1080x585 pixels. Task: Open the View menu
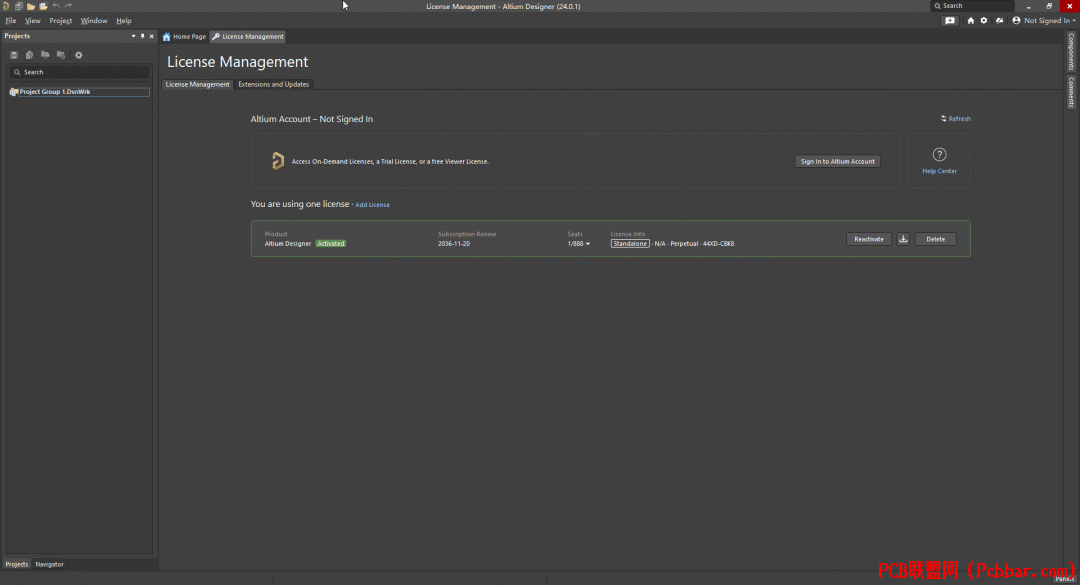point(32,21)
